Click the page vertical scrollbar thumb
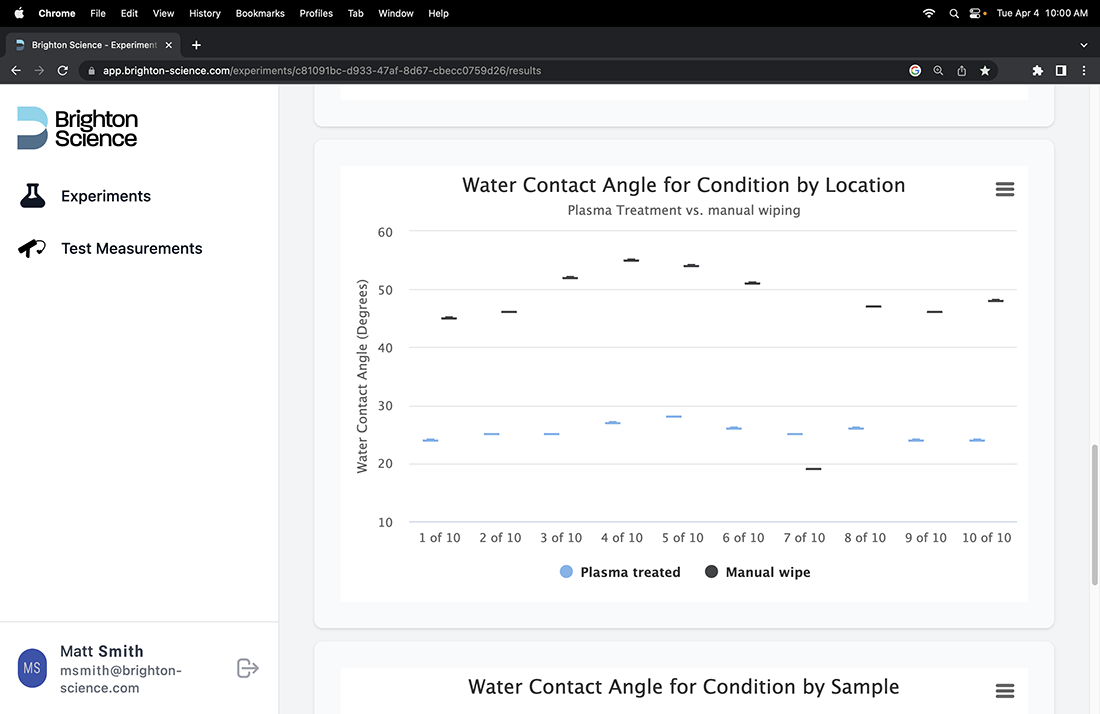This screenshot has height=714, width=1100. [1094, 515]
